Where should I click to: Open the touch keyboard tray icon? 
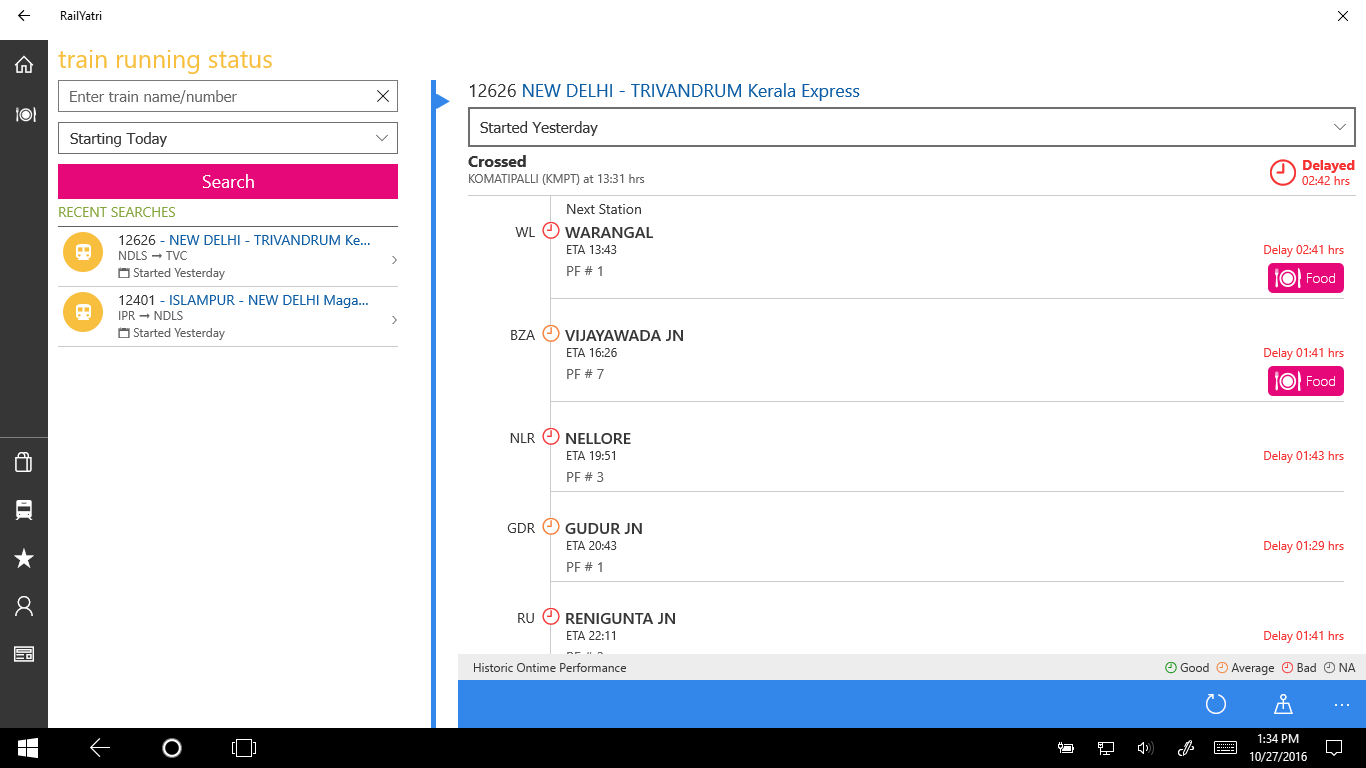[1225, 747]
